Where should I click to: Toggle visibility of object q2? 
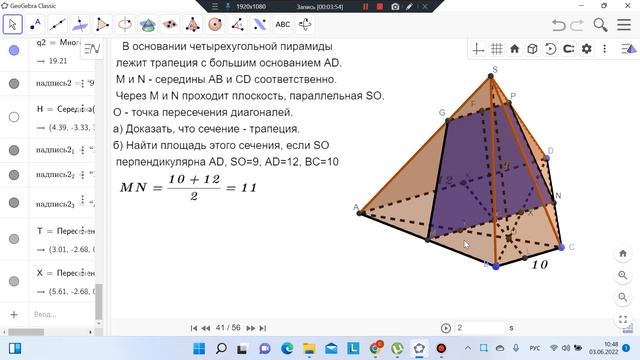14,50
